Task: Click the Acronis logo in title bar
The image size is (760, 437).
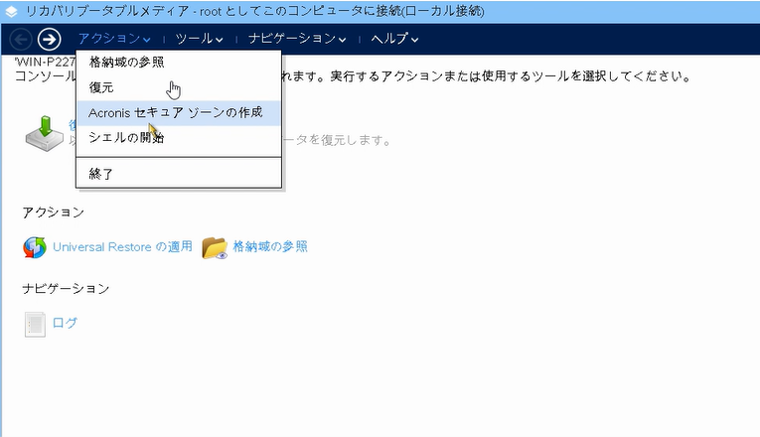Action: pos(11,11)
